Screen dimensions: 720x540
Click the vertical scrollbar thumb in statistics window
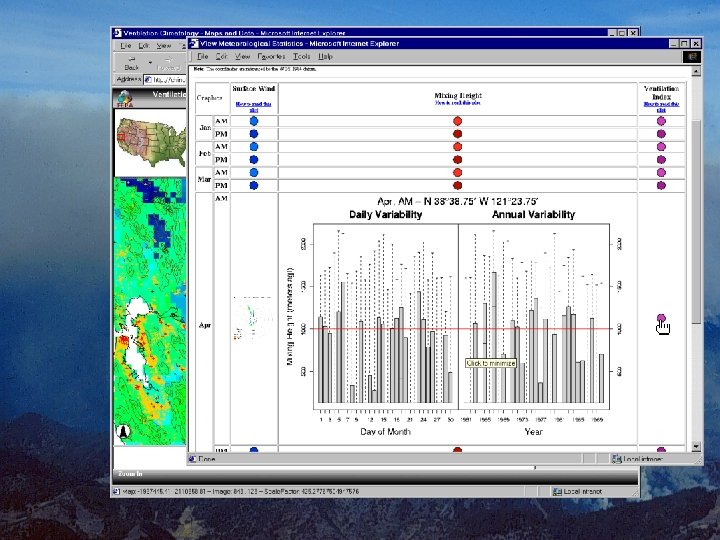coord(696,222)
